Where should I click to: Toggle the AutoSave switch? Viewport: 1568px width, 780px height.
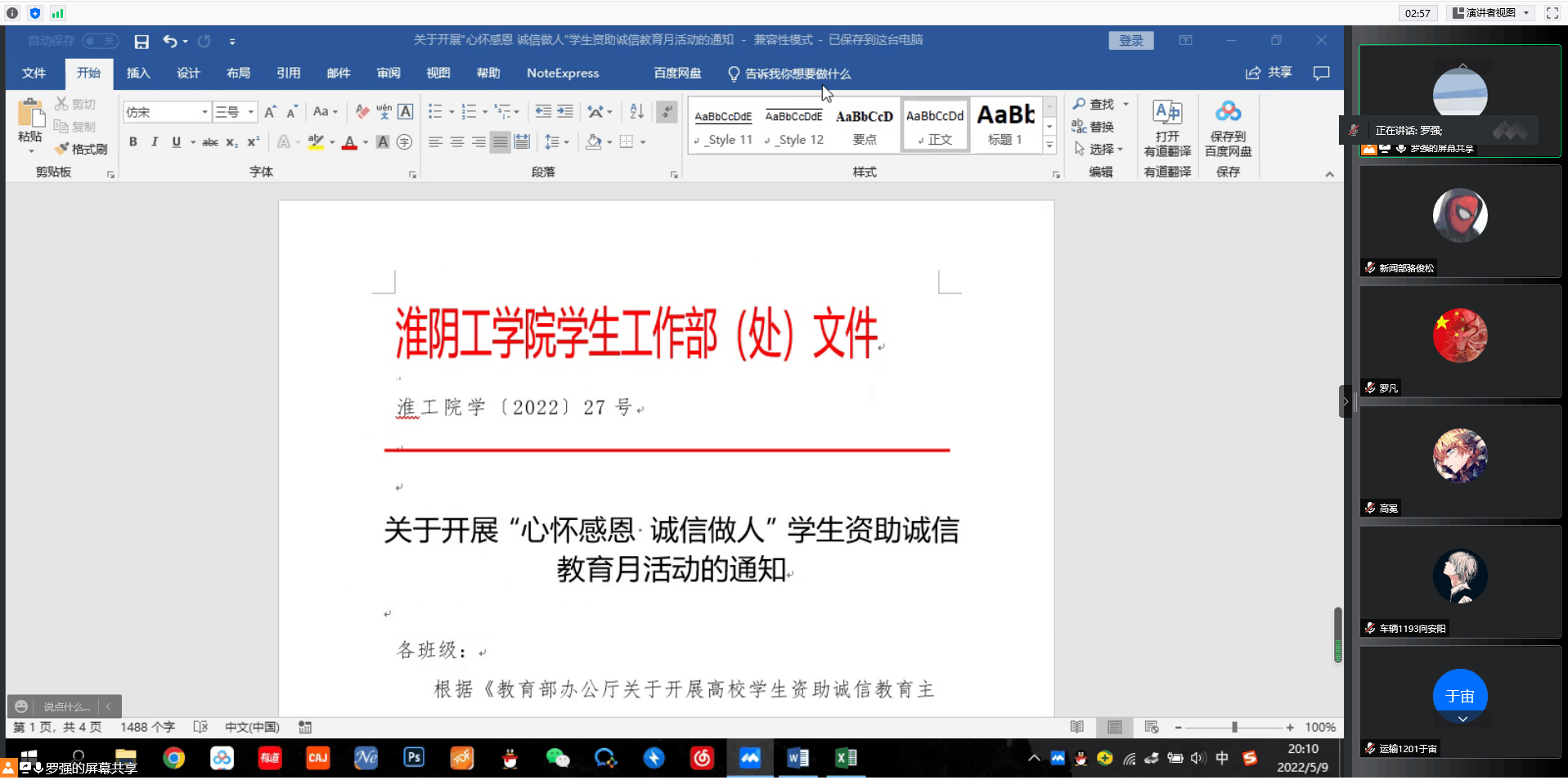(x=101, y=41)
